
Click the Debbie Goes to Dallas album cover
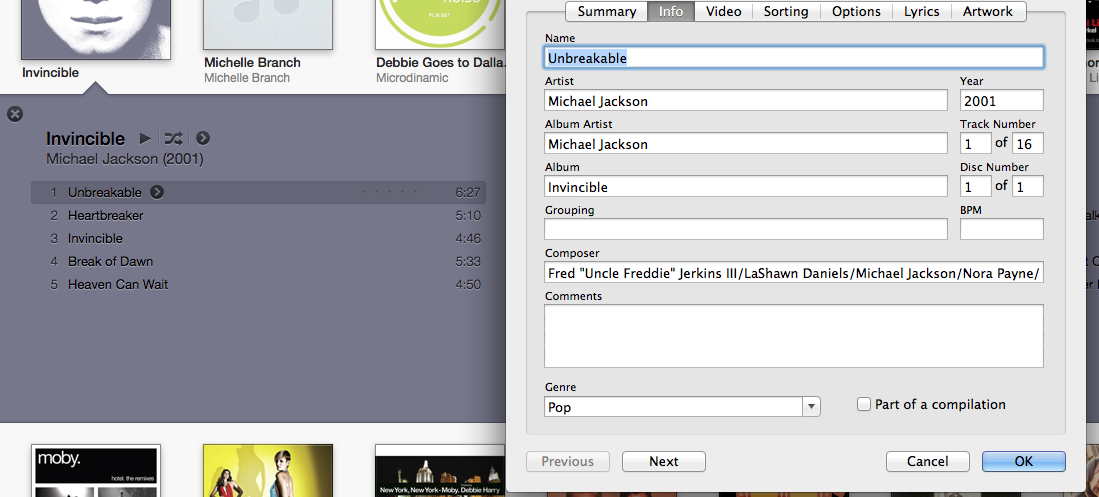(x=439, y=25)
